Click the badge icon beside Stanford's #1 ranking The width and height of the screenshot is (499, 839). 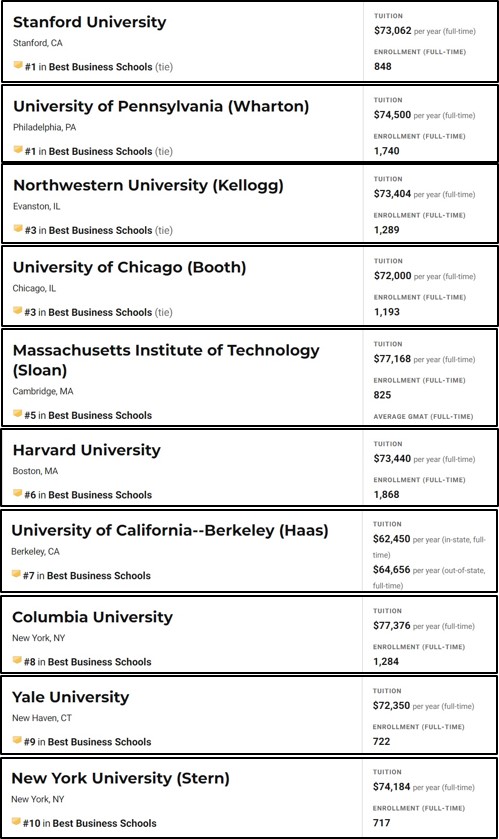[x=18, y=65]
